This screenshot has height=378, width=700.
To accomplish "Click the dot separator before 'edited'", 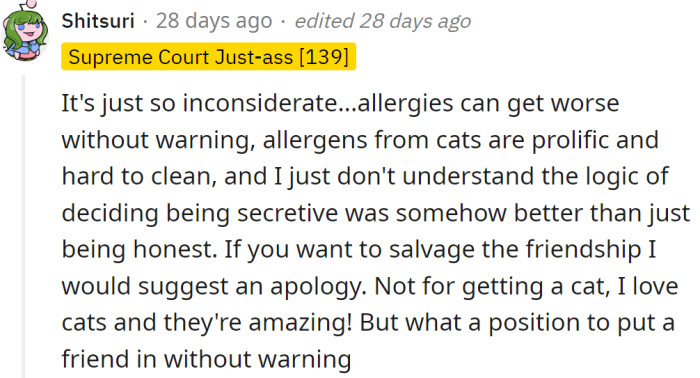I will (x=283, y=21).
